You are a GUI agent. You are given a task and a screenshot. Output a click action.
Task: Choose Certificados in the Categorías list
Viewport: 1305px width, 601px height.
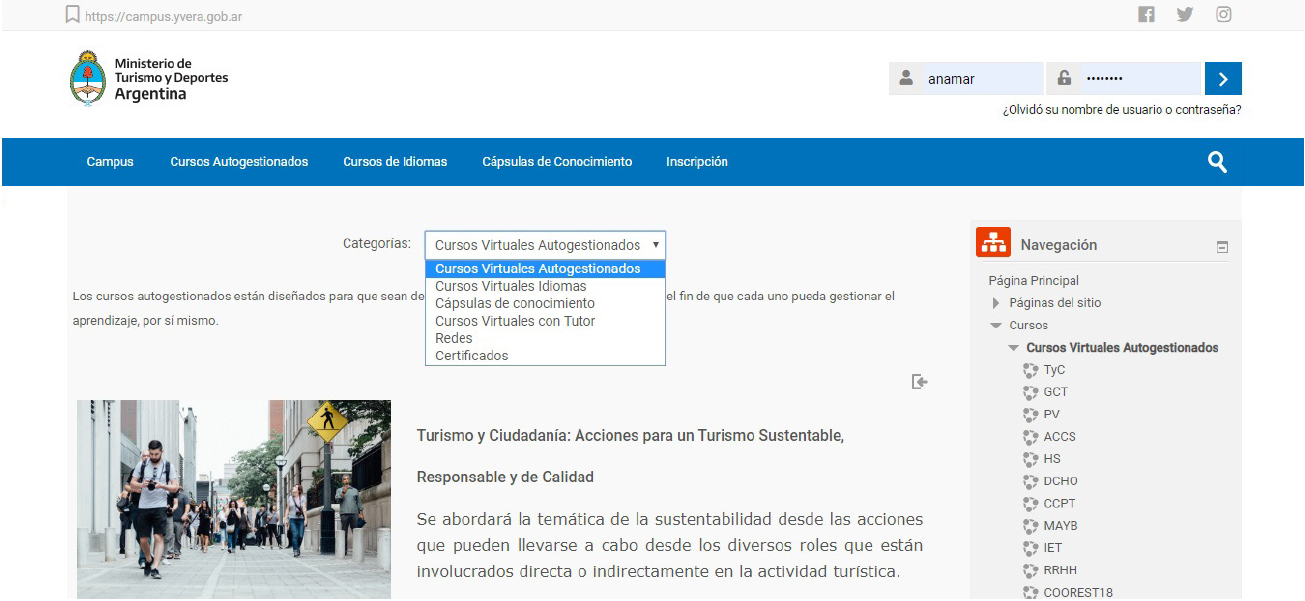471,355
